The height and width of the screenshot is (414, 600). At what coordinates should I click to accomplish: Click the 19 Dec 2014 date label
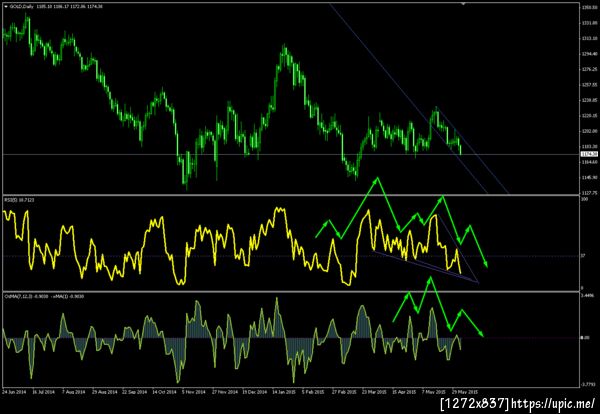point(254,392)
